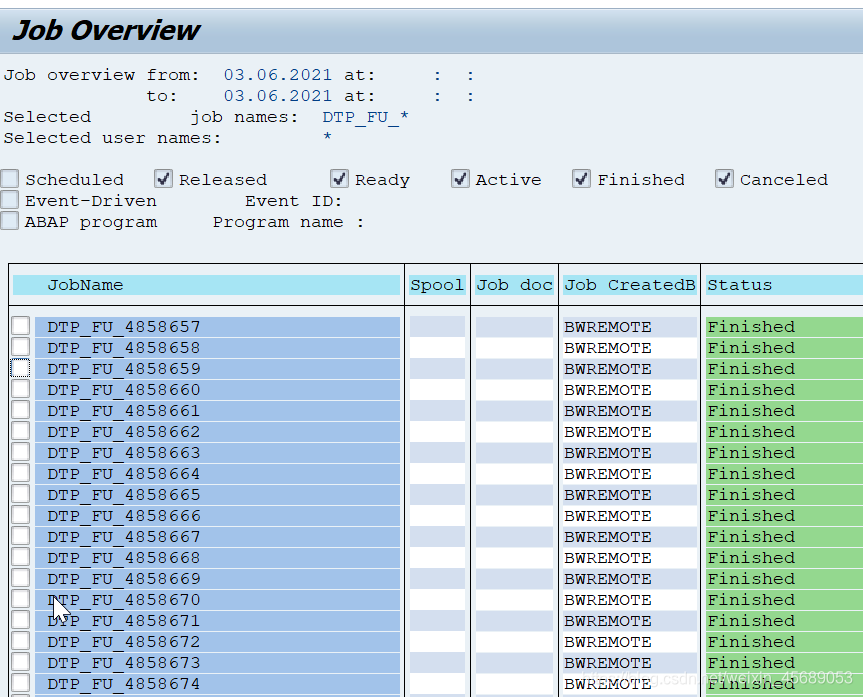Select row checkbox for DTP_FU_4858672
Screen dimensions: 863x697
20,641
